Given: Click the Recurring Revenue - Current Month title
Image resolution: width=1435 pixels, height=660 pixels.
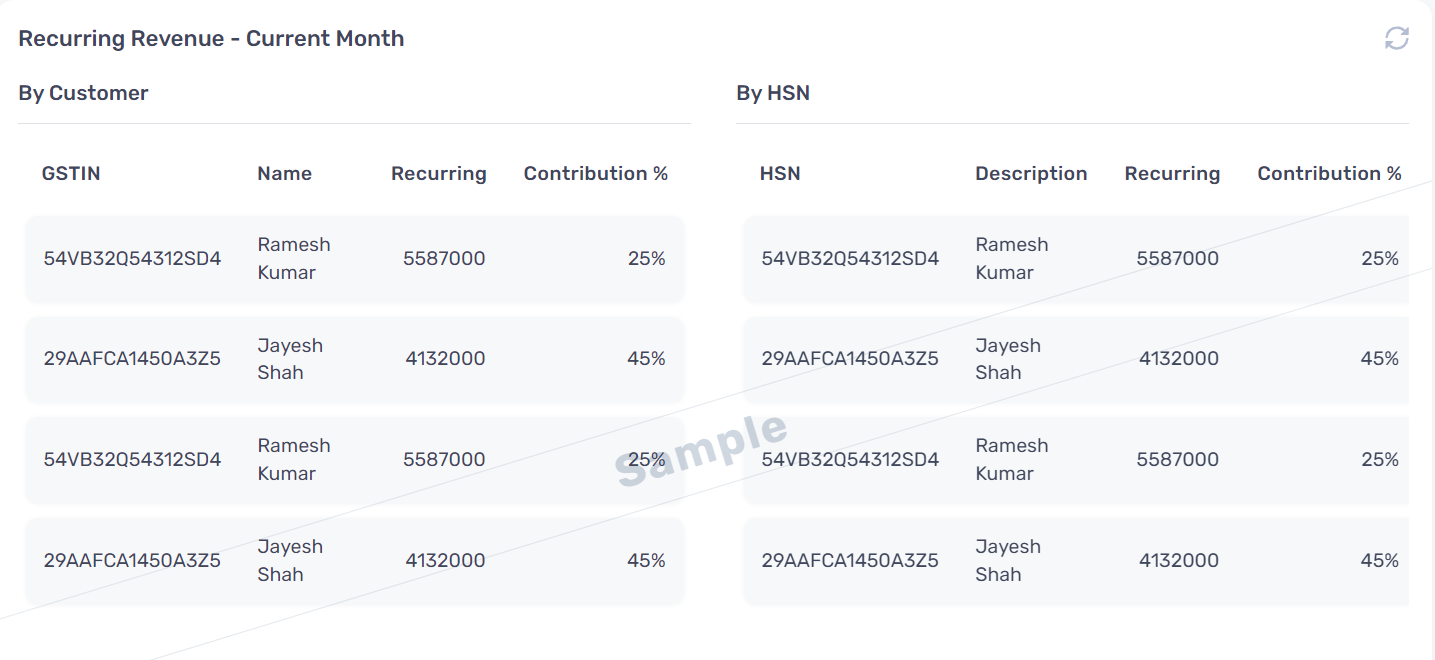Looking at the screenshot, I should click(211, 38).
